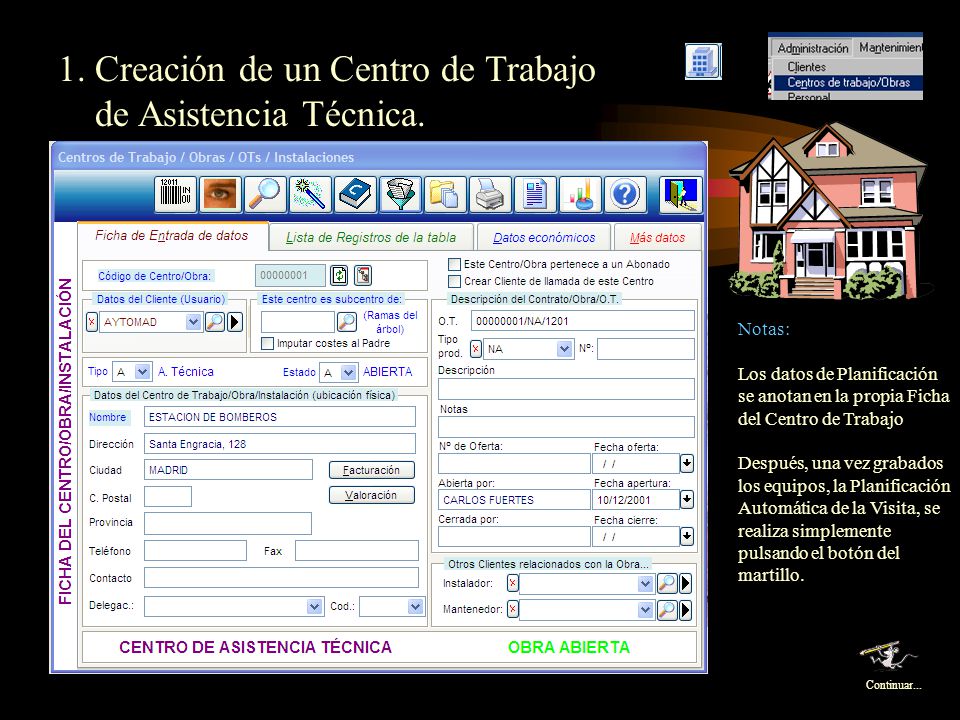Select 'Centros de trabajo/Obras' menu entry

pos(848,83)
